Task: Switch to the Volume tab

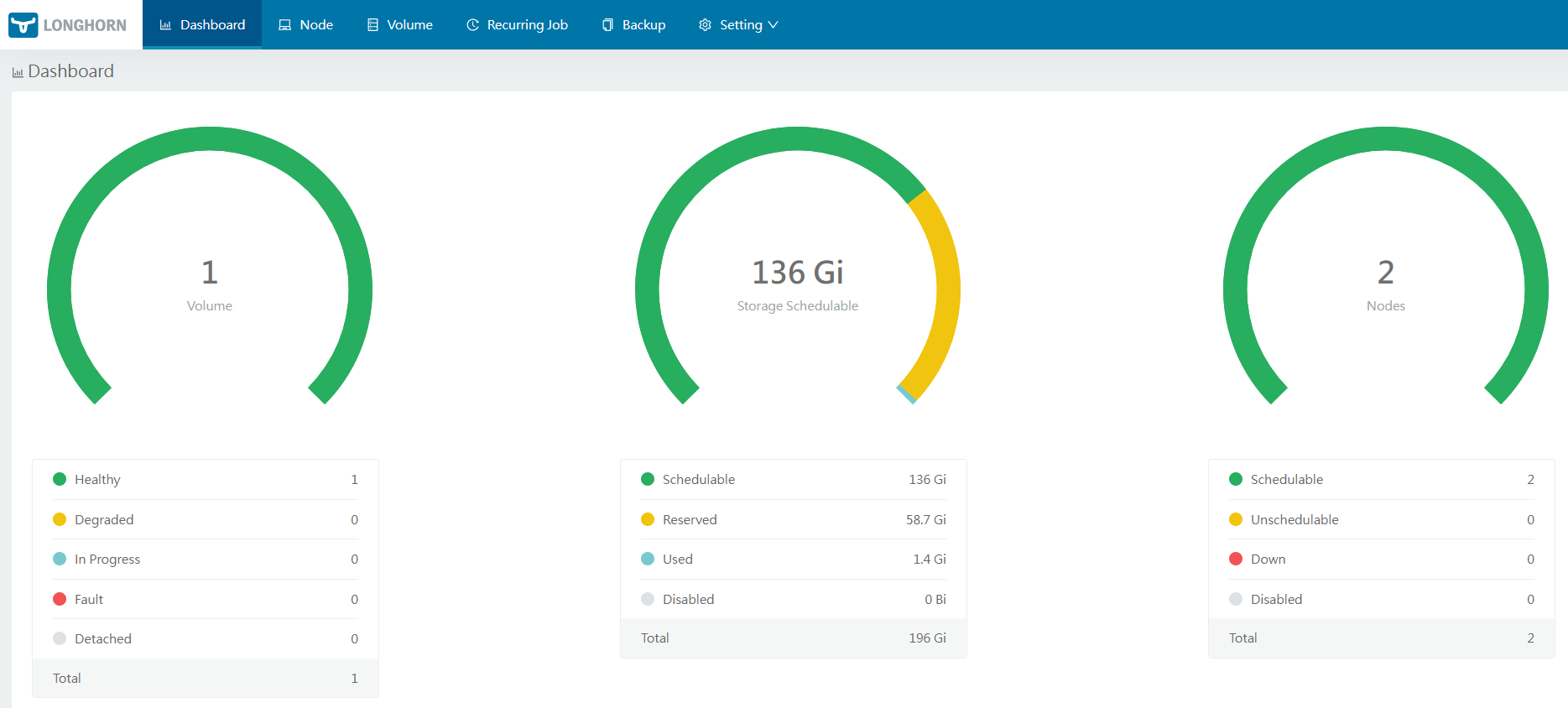Action: tap(400, 24)
